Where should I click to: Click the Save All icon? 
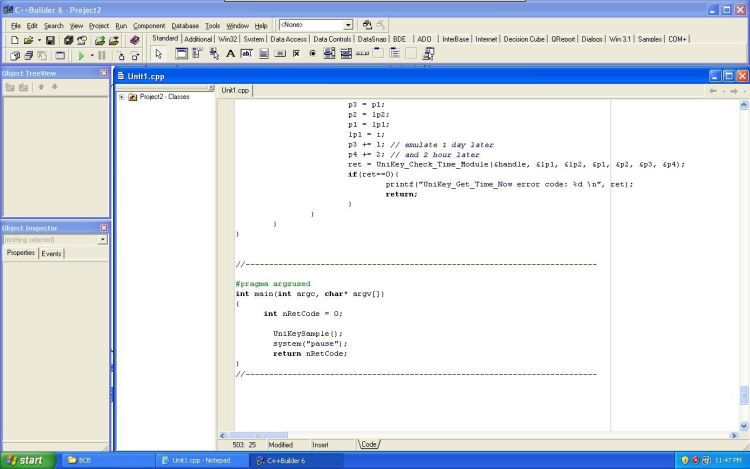[68, 41]
